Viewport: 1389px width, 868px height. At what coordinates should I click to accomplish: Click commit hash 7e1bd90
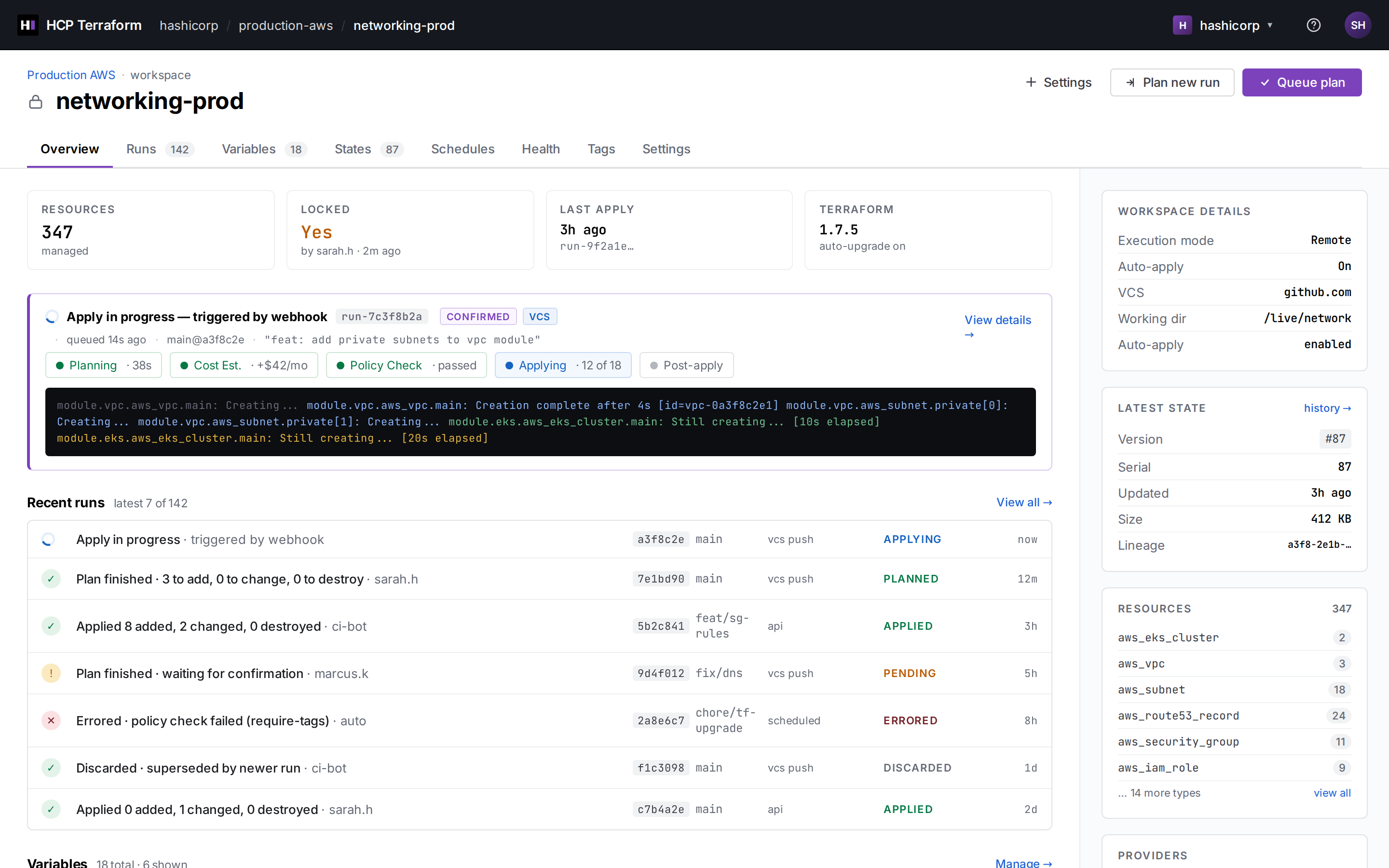tap(661, 579)
